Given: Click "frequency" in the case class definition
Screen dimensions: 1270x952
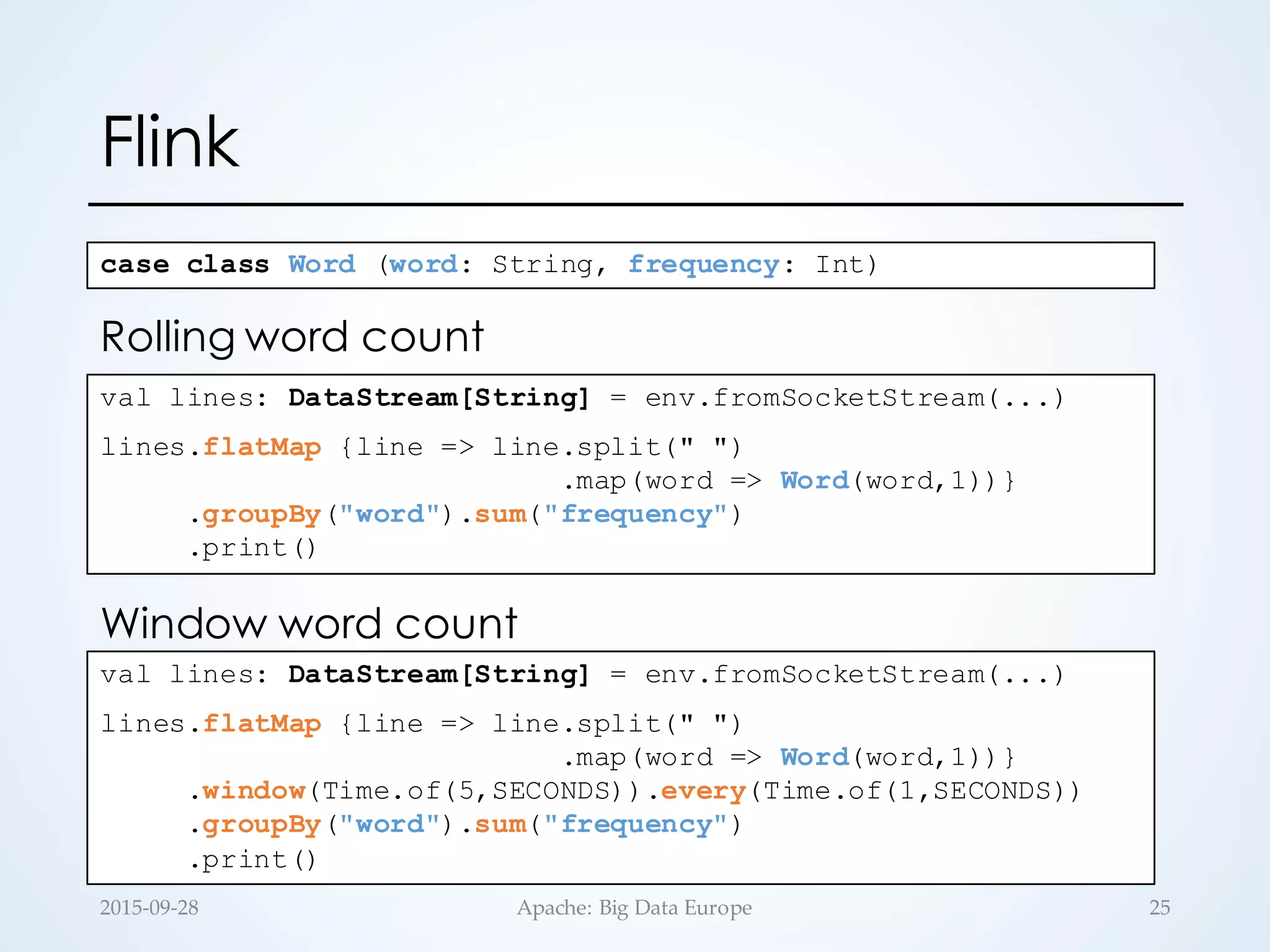Looking at the screenshot, I should click(704, 265).
